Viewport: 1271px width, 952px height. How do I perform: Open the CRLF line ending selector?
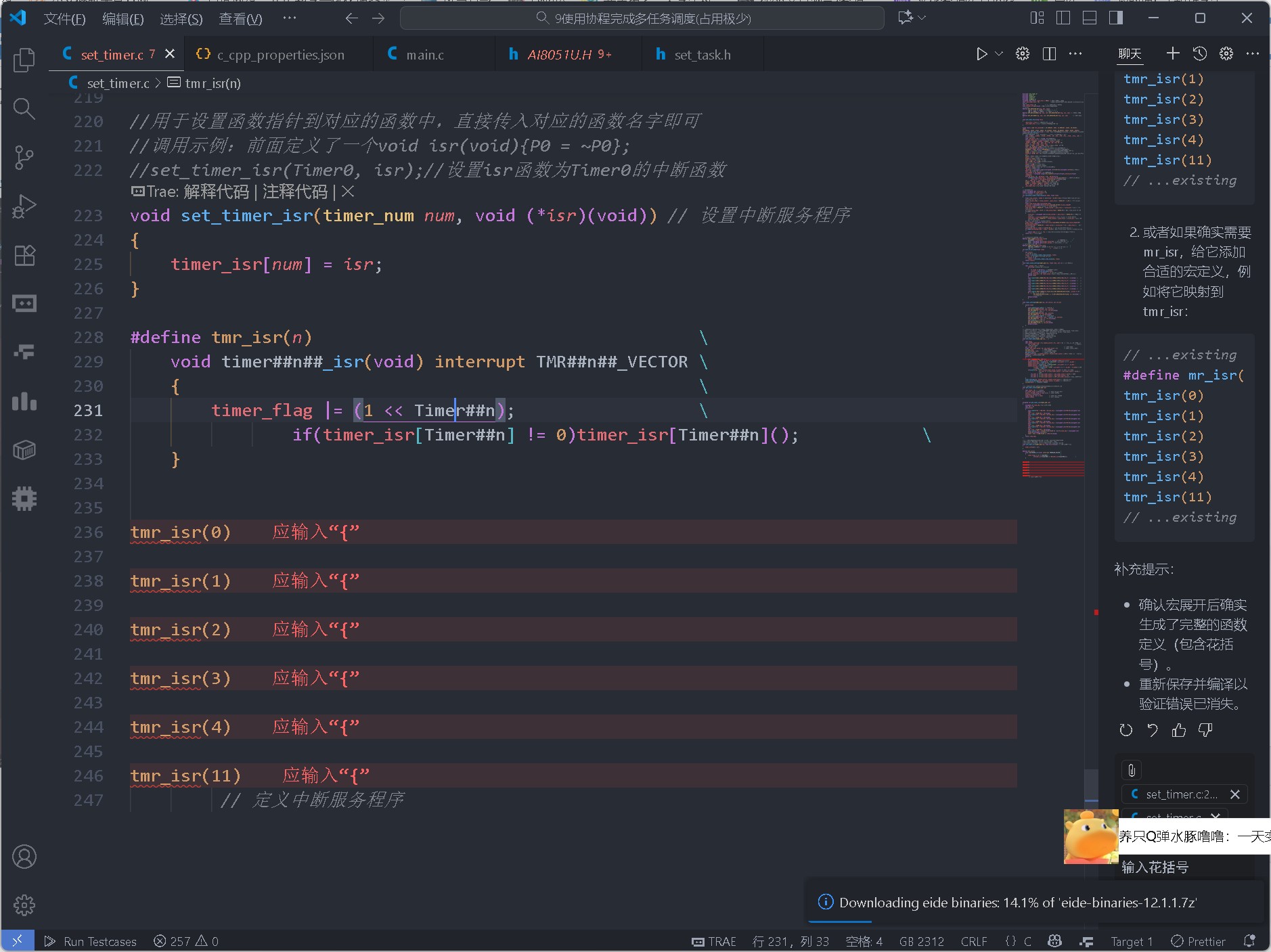pyautogui.click(x=973, y=941)
